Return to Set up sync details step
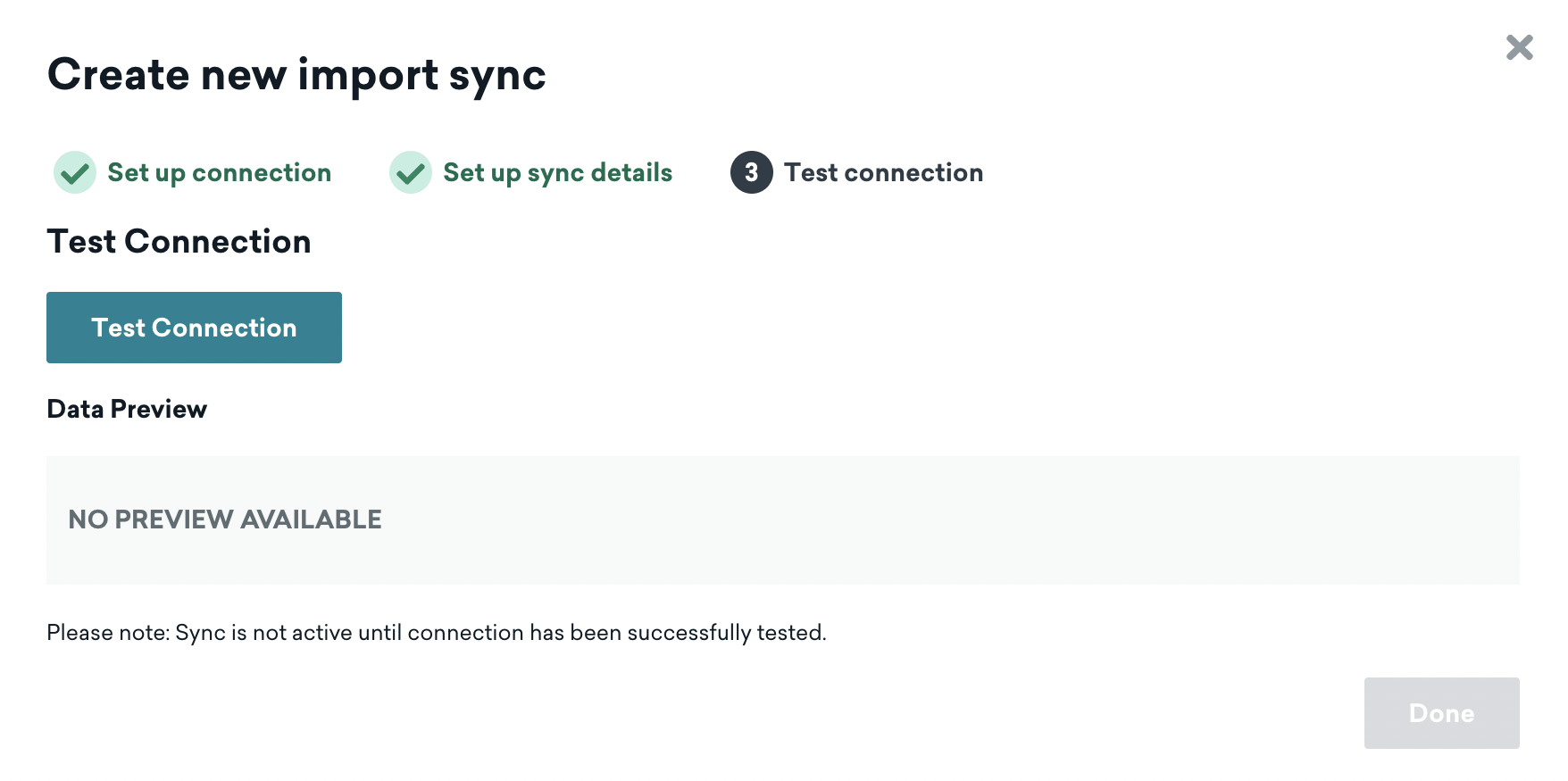 pos(557,172)
